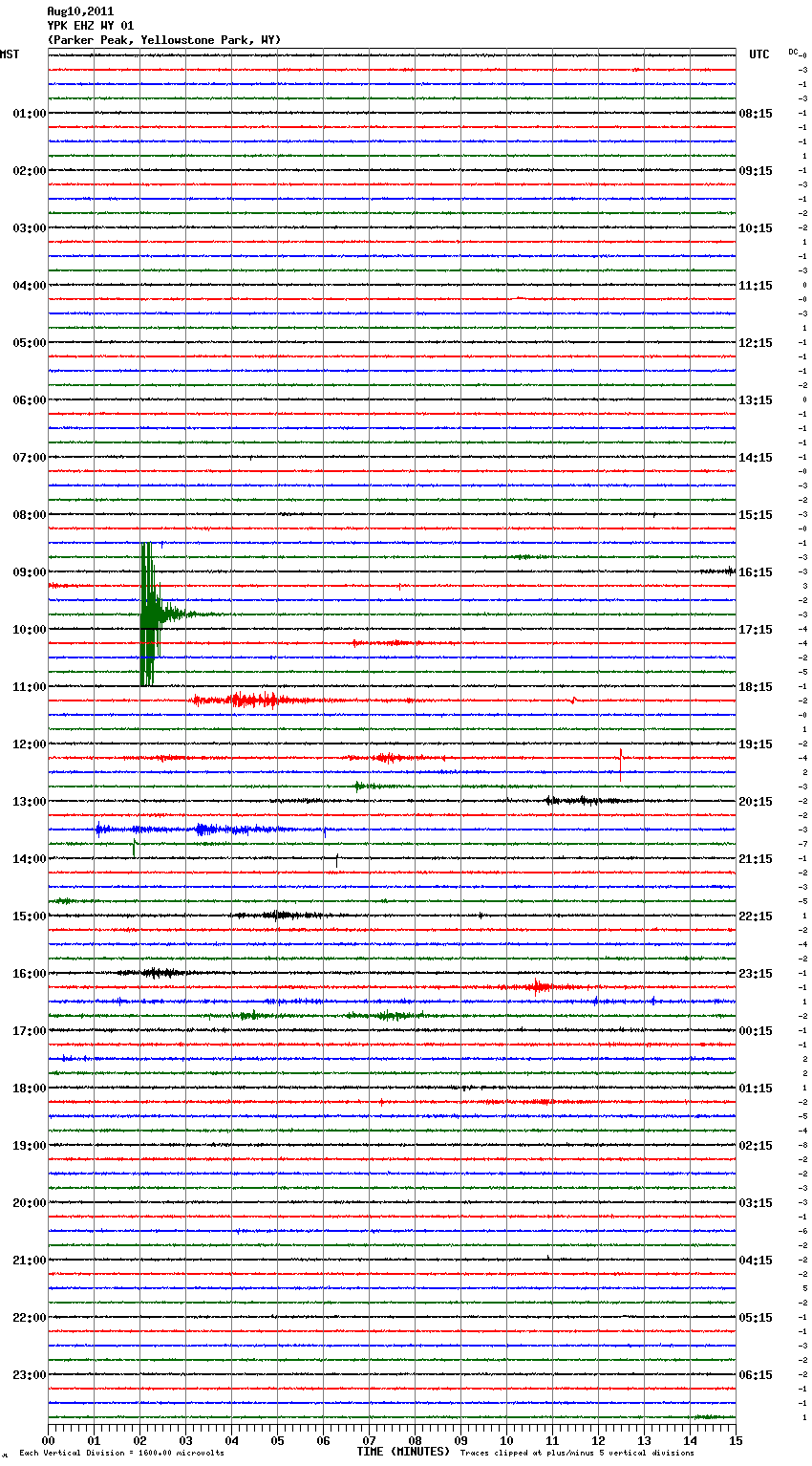Select the 10:00 MST row label
Viewport: 812px width, 1466px height.
point(30,630)
